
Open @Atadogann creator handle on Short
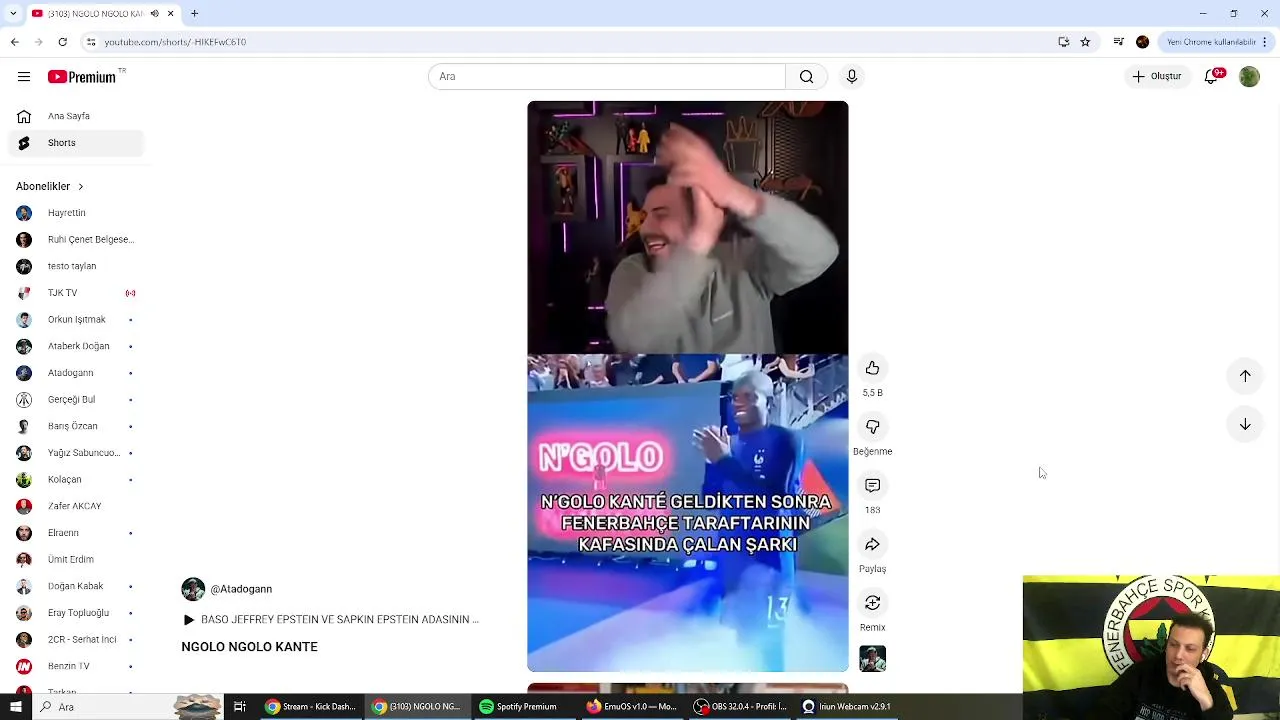tap(241, 589)
